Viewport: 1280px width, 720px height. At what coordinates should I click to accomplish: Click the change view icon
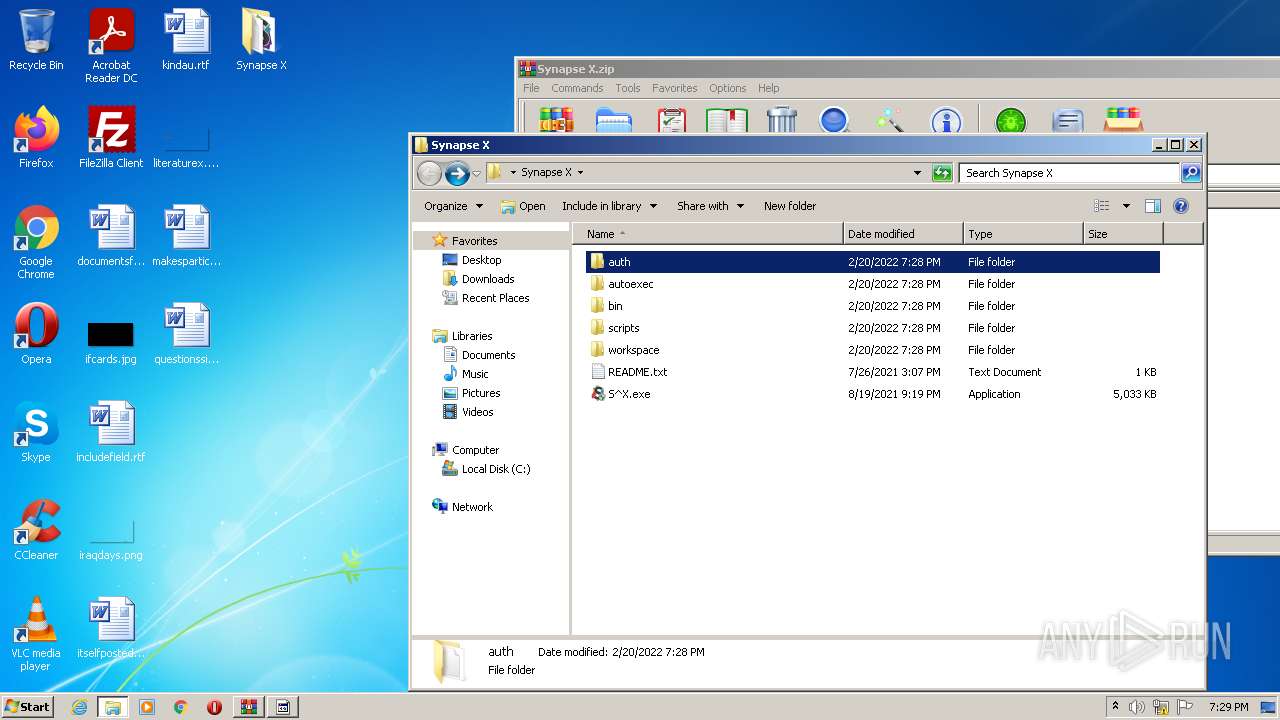[x=1102, y=206]
